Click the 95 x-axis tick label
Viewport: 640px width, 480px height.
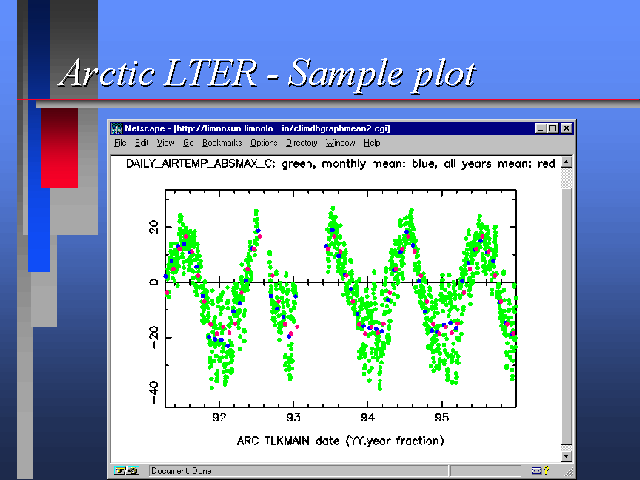pos(441,417)
